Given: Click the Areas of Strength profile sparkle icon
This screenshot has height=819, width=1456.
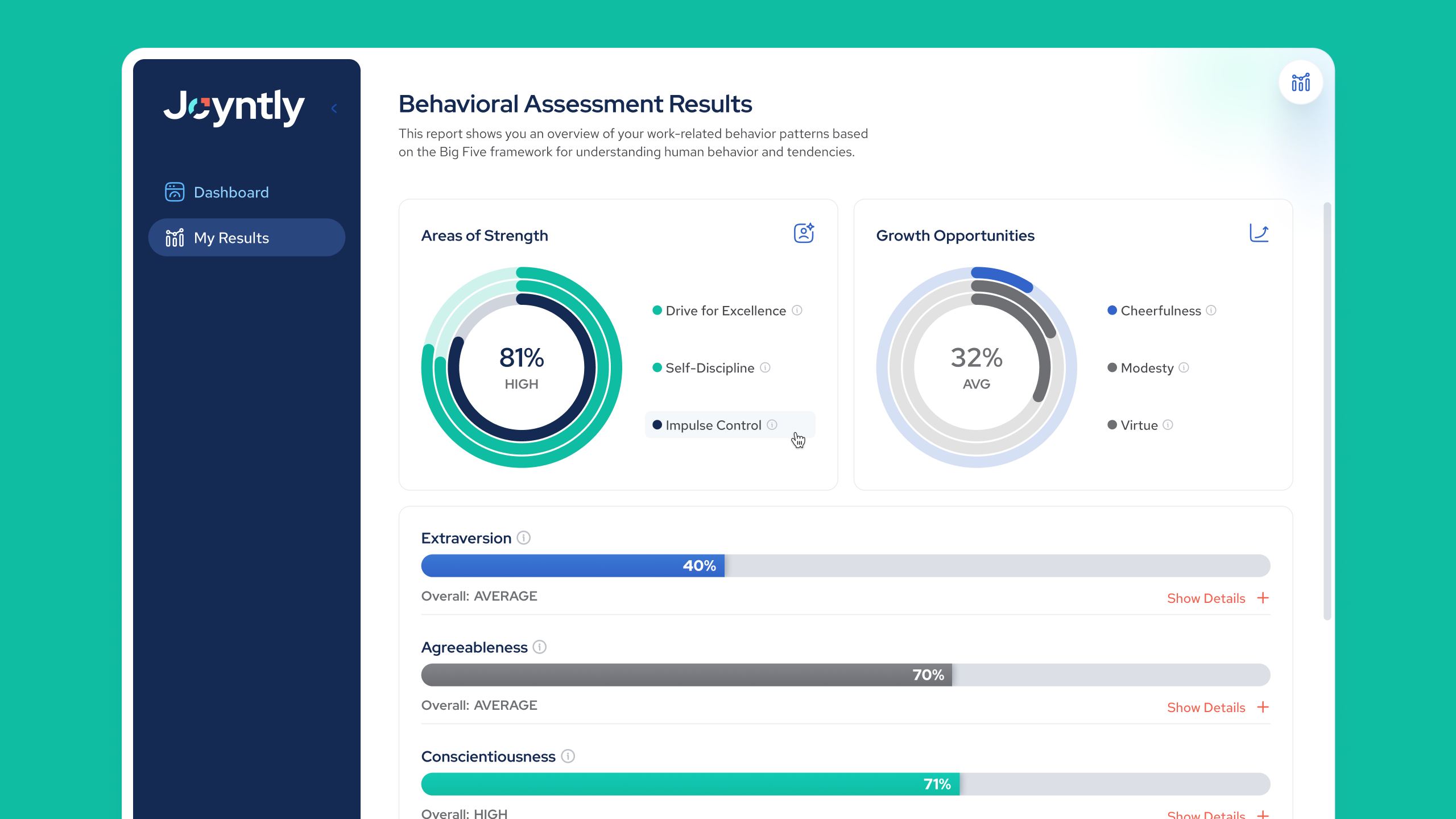Looking at the screenshot, I should pos(804,233).
